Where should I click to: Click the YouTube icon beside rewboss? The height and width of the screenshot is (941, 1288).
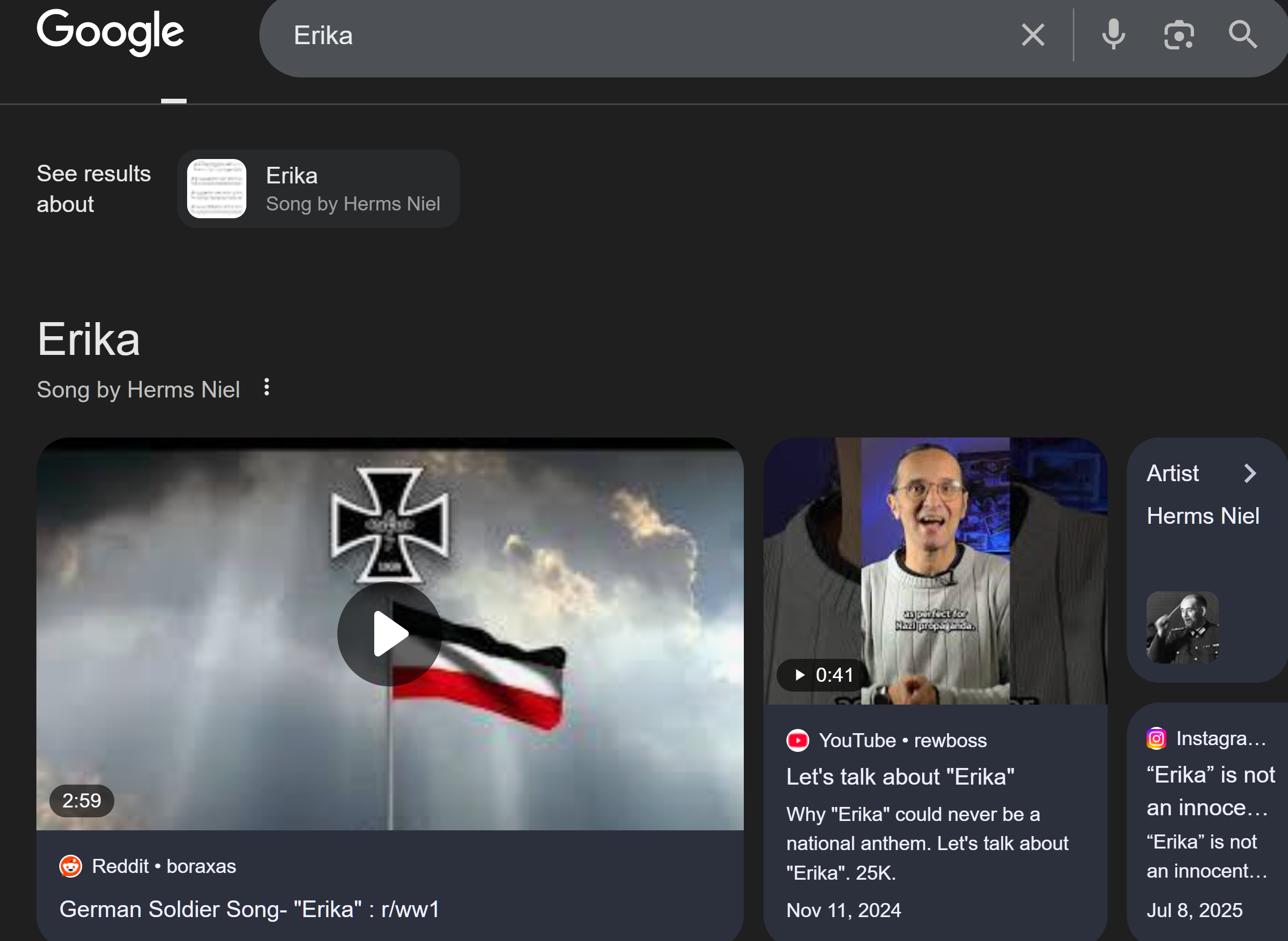tap(797, 740)
